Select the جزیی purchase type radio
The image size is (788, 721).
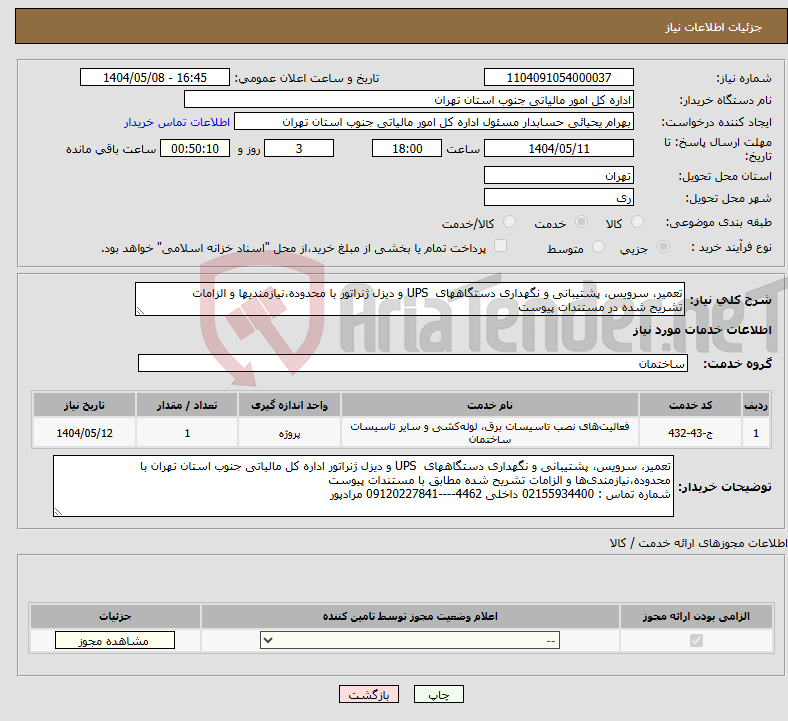coord(663,247)
